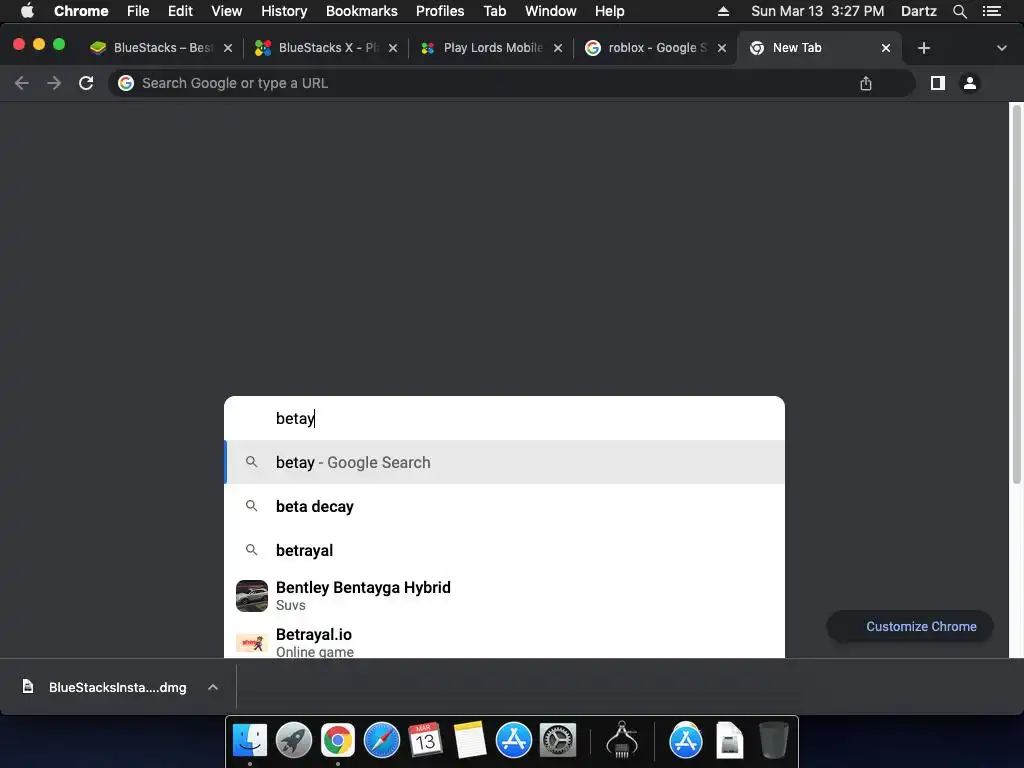This screenshot has width=1024, height=768.
Task: Click the eject icon in menu bar
Action: 723,11
